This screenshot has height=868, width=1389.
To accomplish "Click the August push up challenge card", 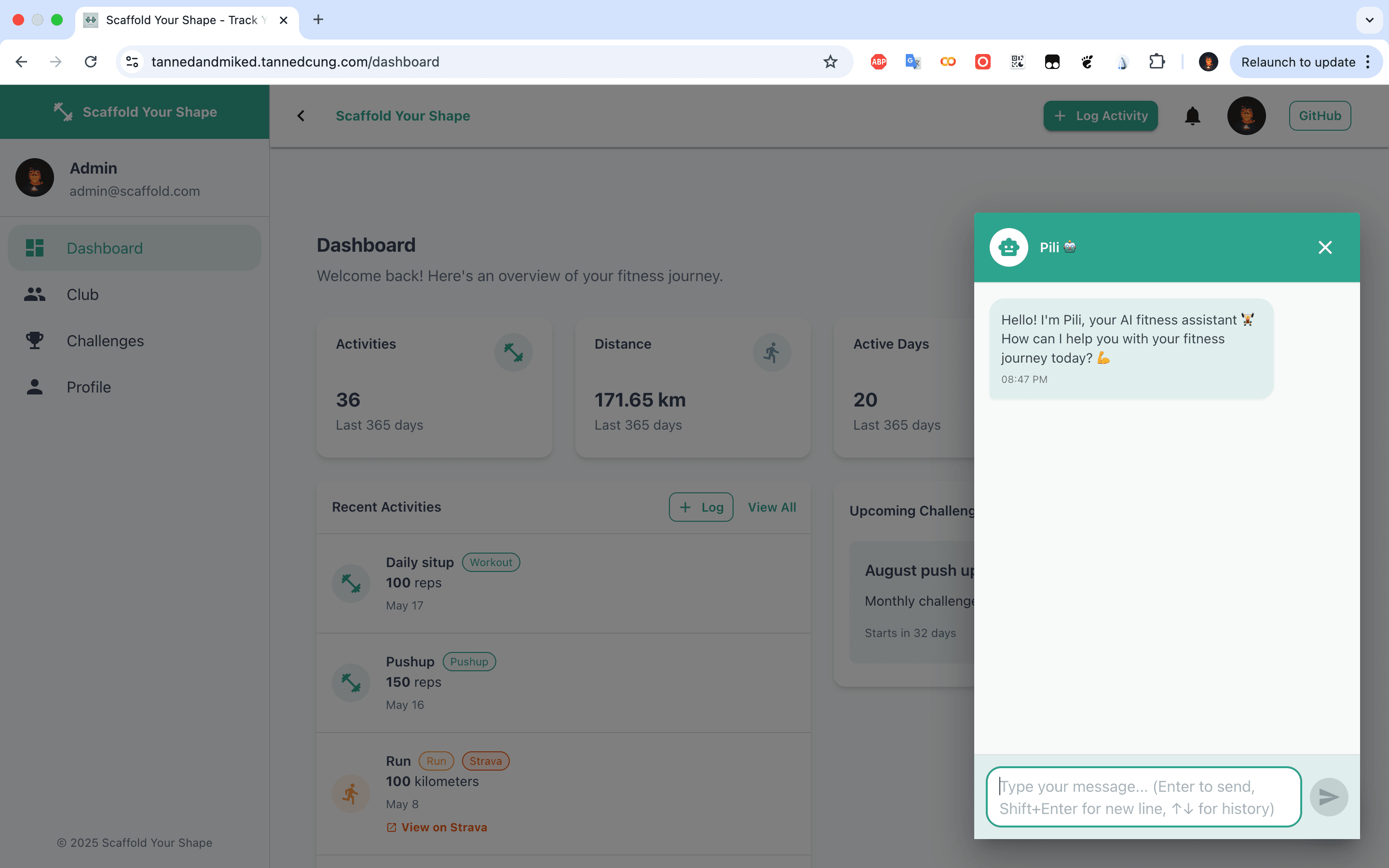I will pos(912,602).
